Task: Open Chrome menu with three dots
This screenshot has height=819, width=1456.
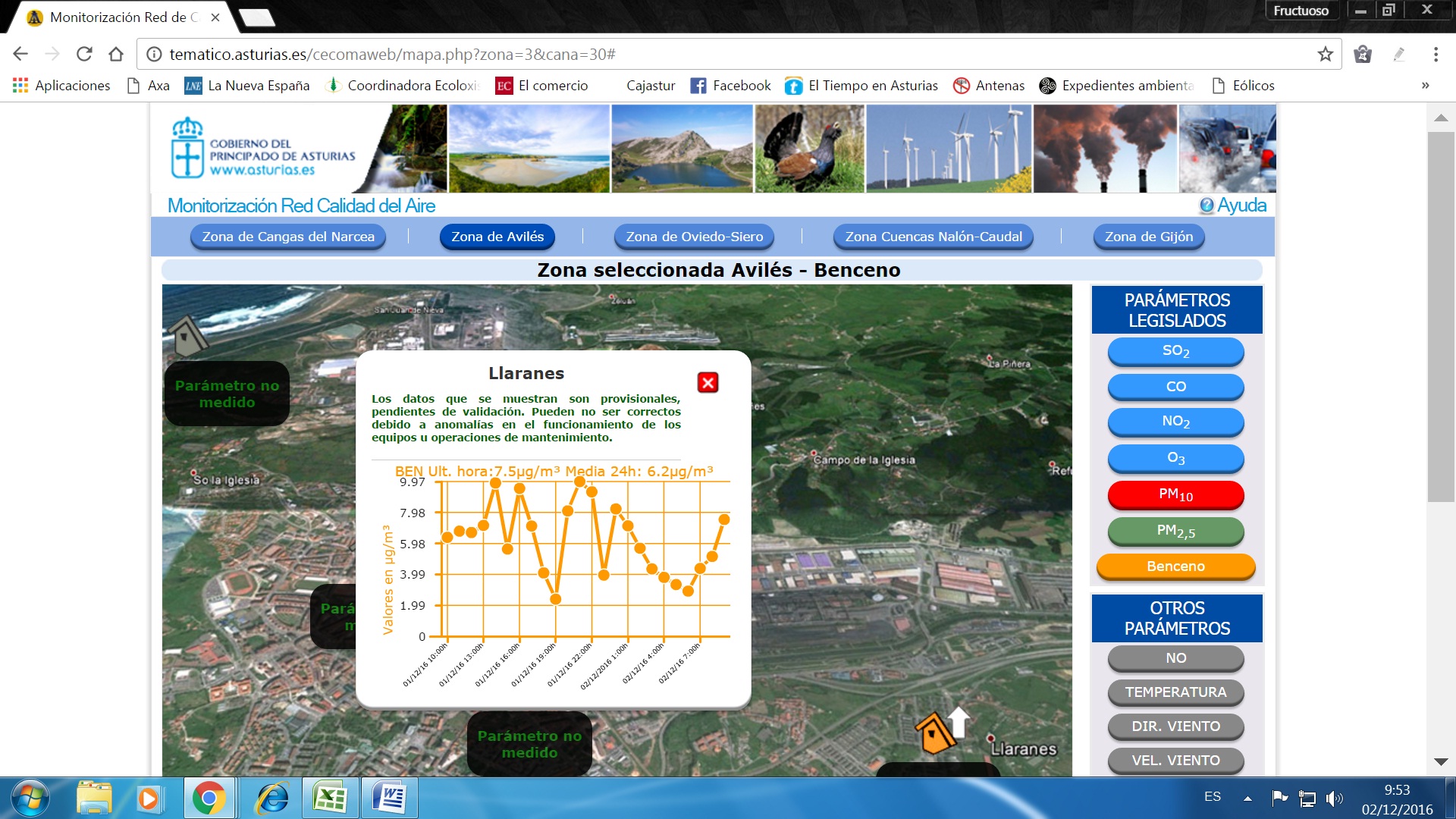Action: [1435, 55]
